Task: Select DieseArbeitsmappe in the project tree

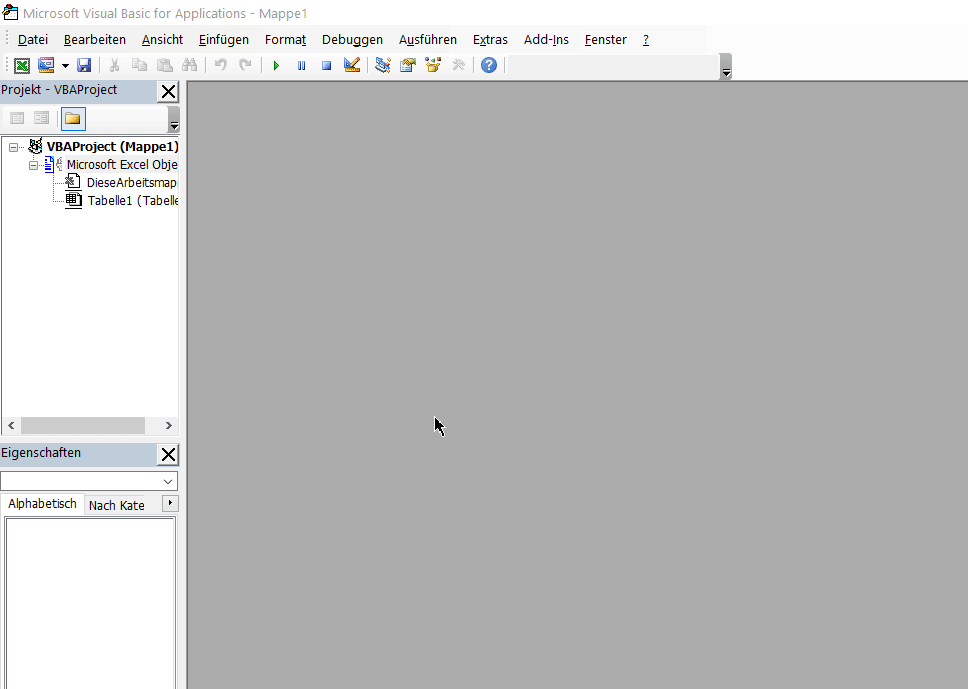Action: pyautogui.click(x=130, y=183)
